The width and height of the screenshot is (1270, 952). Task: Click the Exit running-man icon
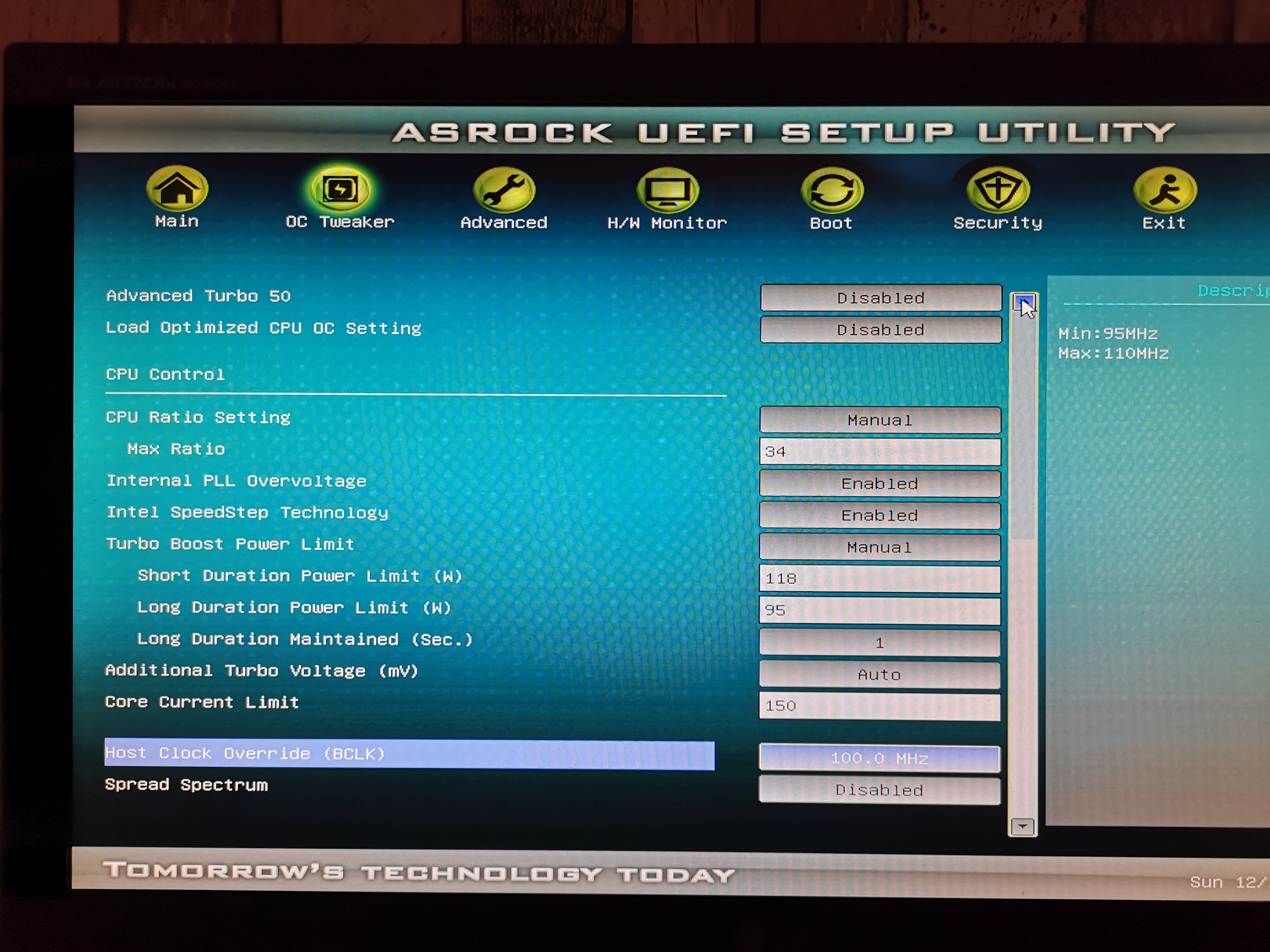(x=1165, y=189)
